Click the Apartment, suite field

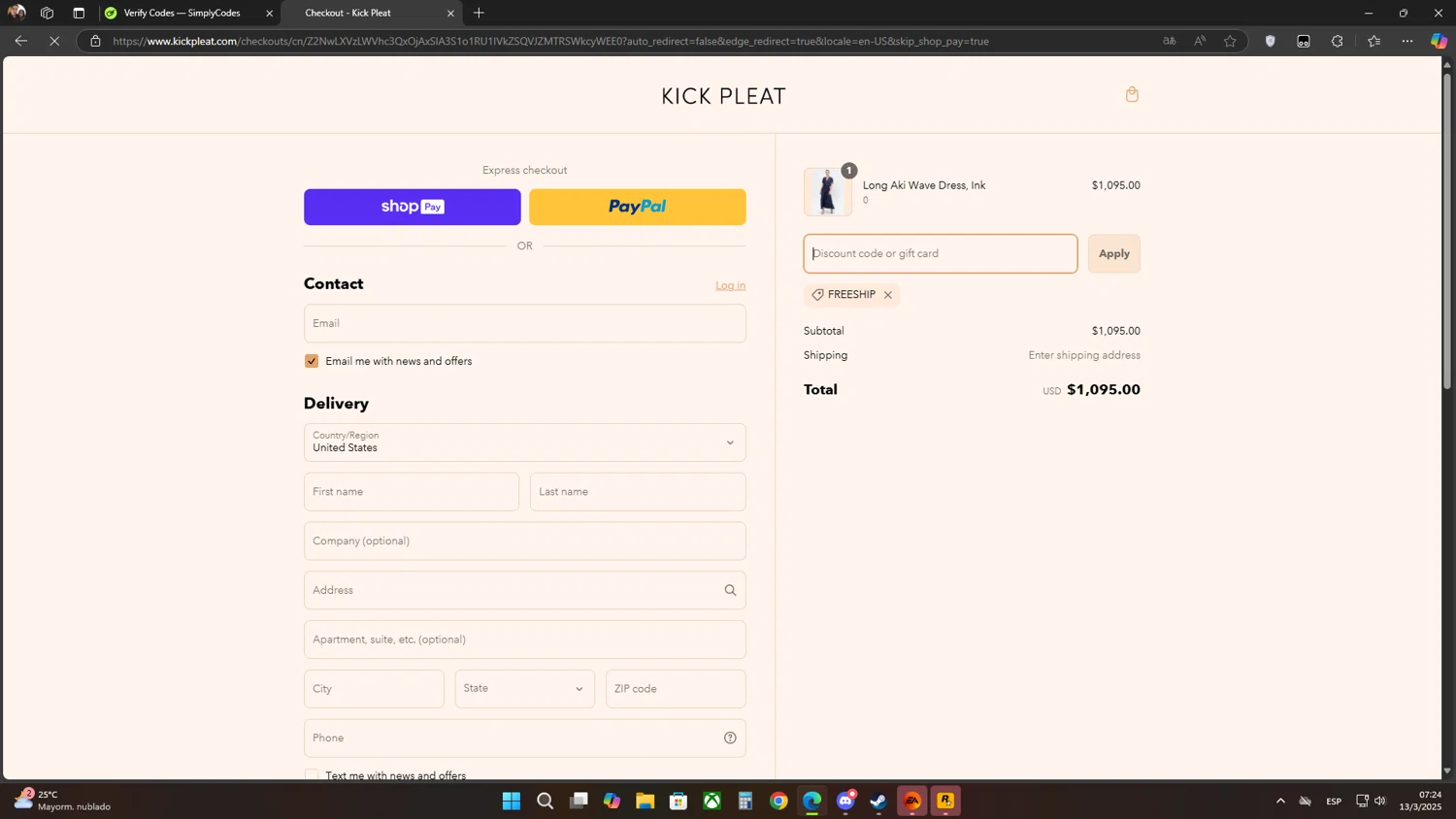(525, 639)
